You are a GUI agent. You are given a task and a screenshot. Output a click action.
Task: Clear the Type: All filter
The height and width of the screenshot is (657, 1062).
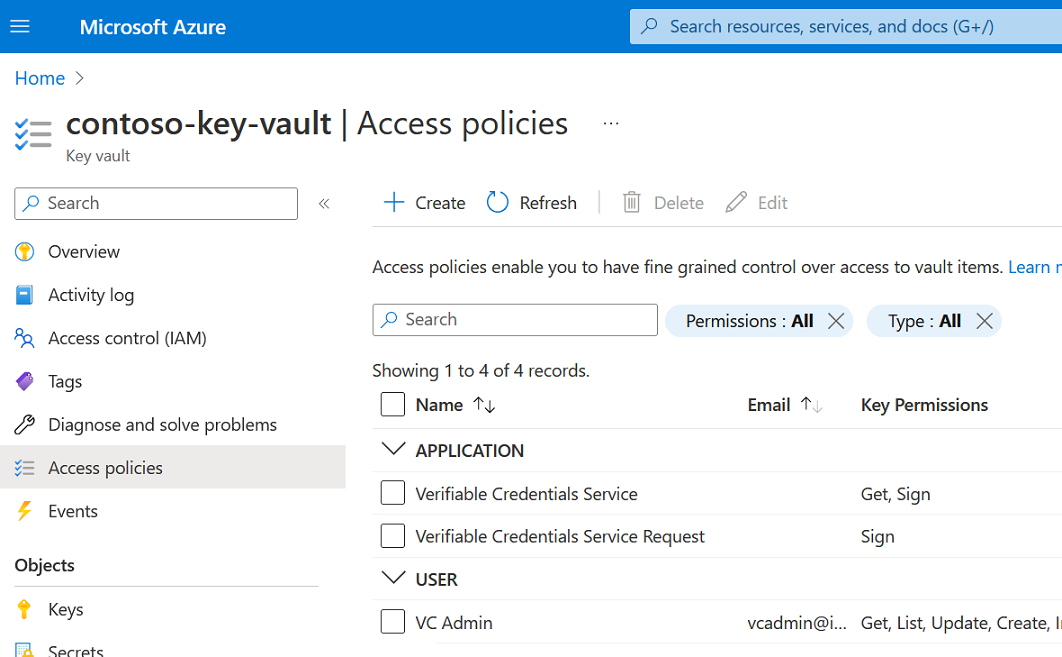coord(984,321)
